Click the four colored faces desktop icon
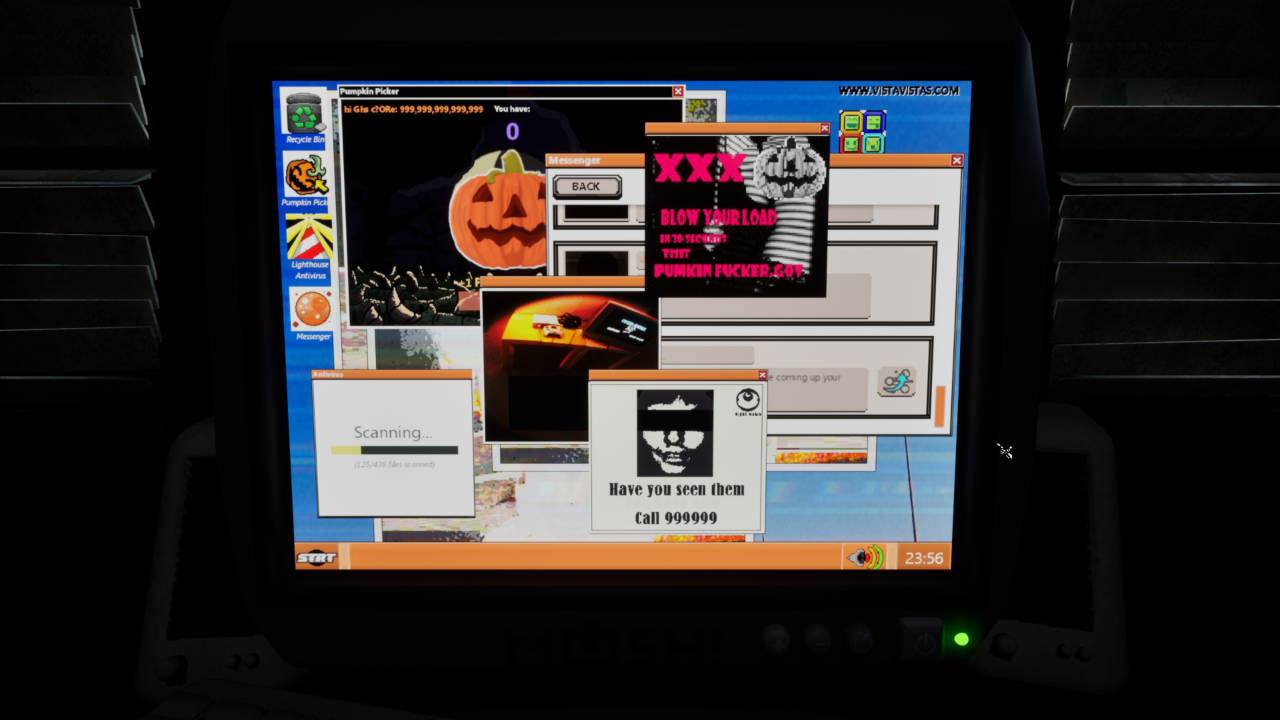1280x720 pixels. (862, 132)
